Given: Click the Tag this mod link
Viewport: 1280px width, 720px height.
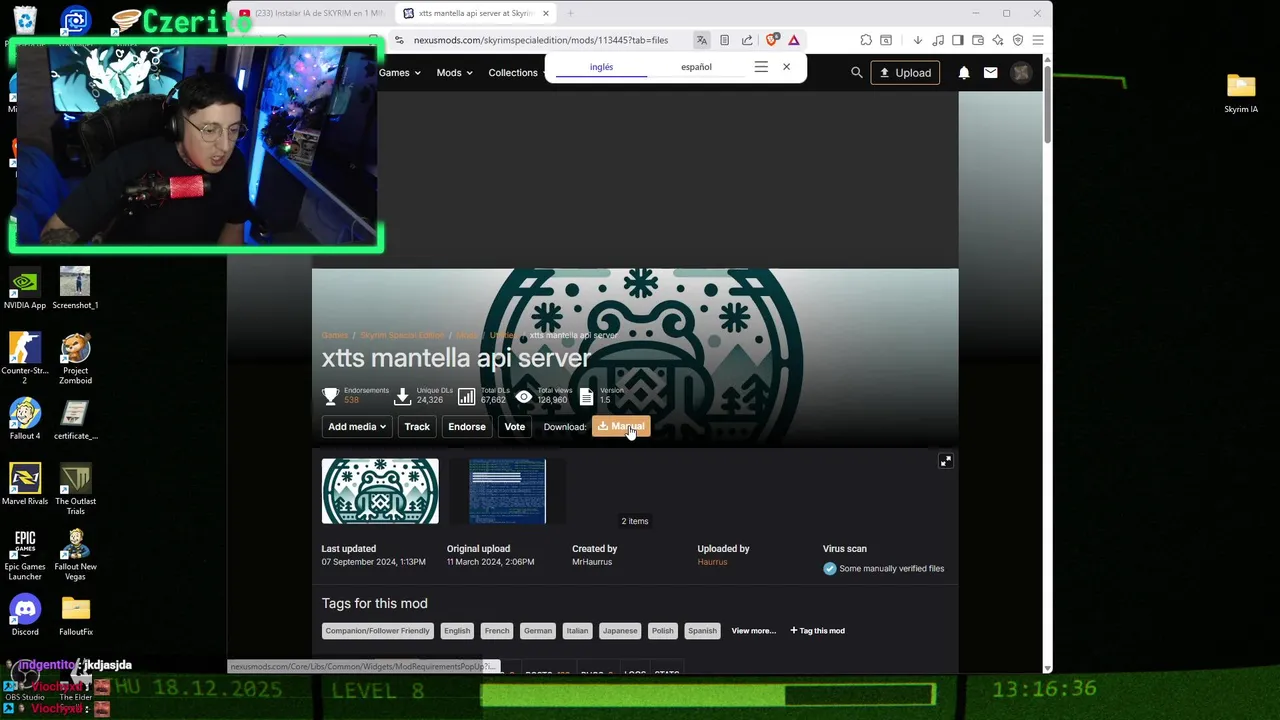Looking at the screenshot, I should (x=817, y=631).
